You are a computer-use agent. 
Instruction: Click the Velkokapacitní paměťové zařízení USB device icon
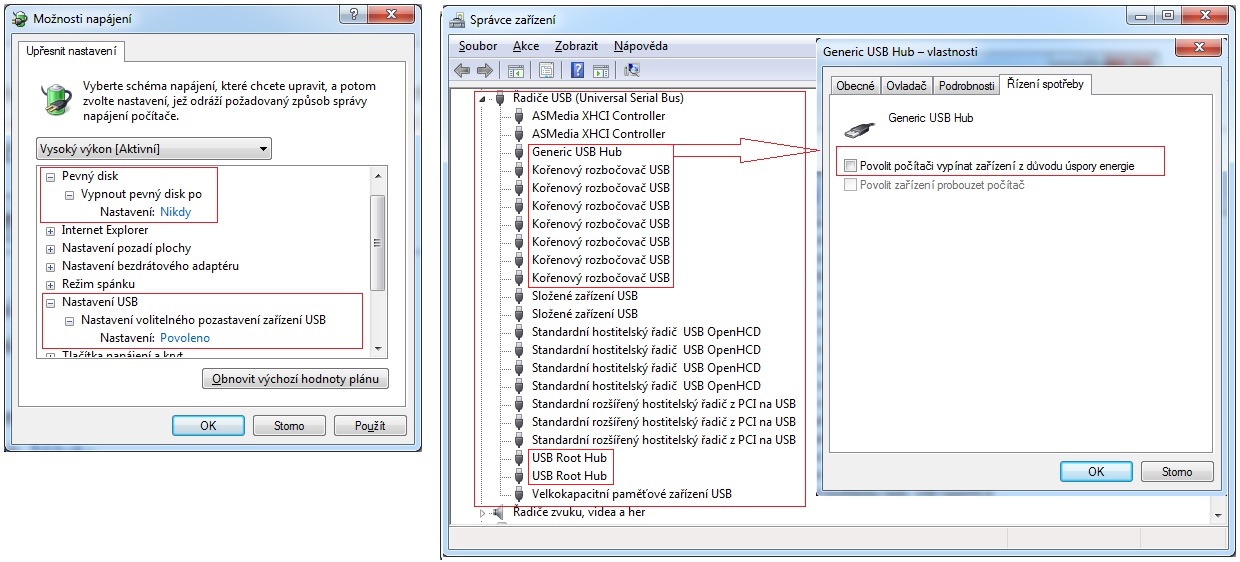[x=519, y=494]
